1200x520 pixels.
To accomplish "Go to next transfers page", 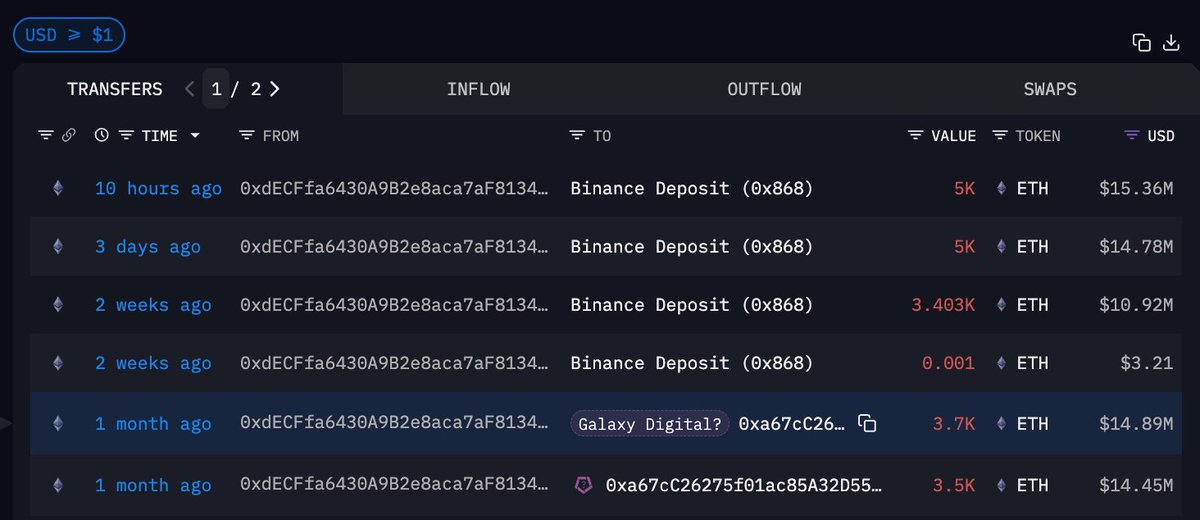I will 275,89.
